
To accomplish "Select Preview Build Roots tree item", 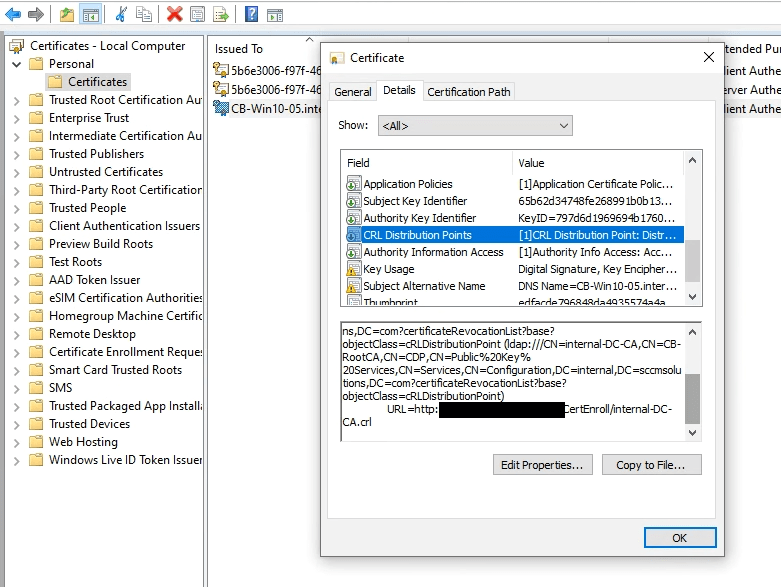I will coord(101,243).
